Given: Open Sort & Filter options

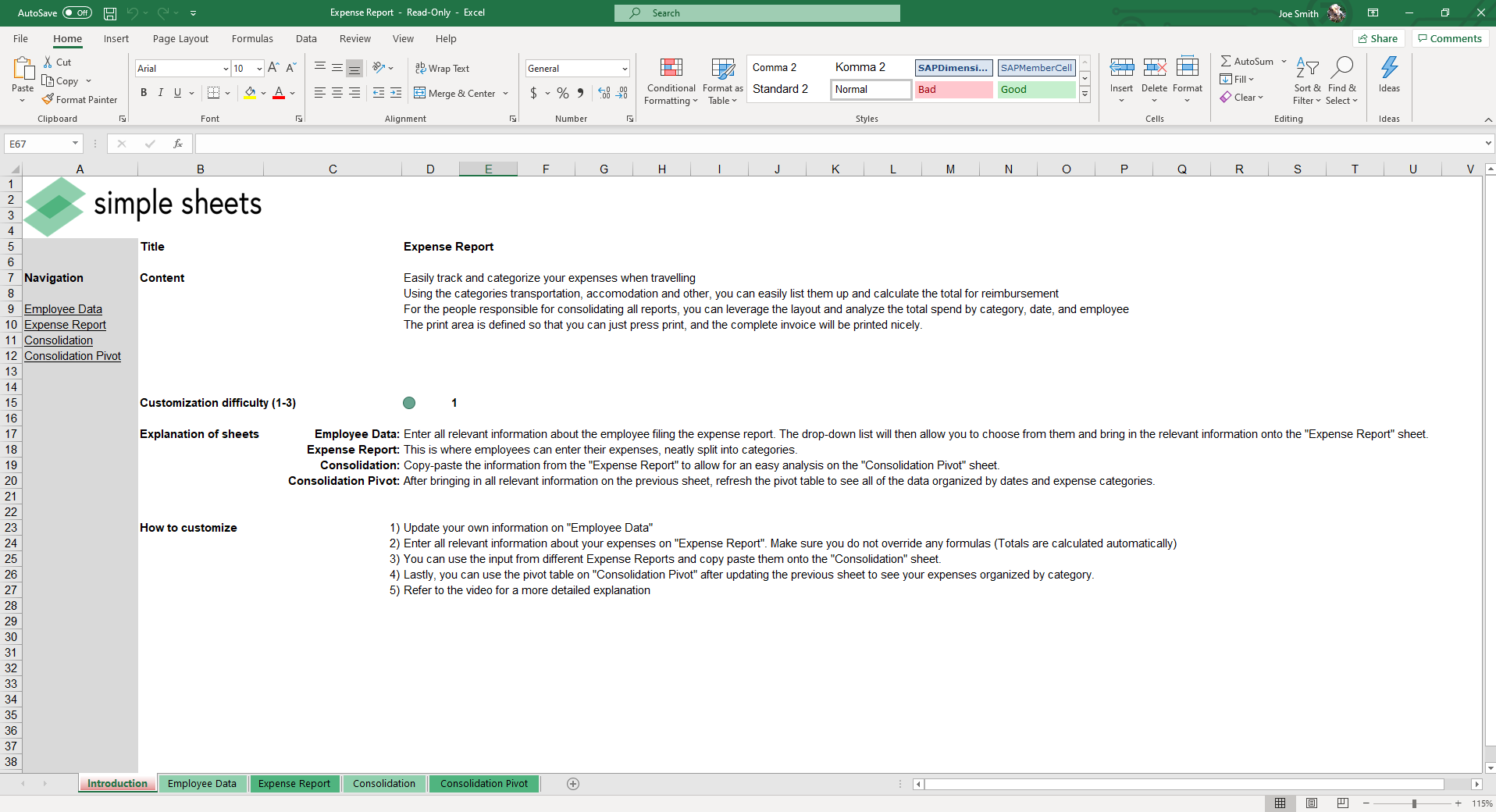Looking at the screenshot, I should pyautogui.click(x=1307, y=80).
